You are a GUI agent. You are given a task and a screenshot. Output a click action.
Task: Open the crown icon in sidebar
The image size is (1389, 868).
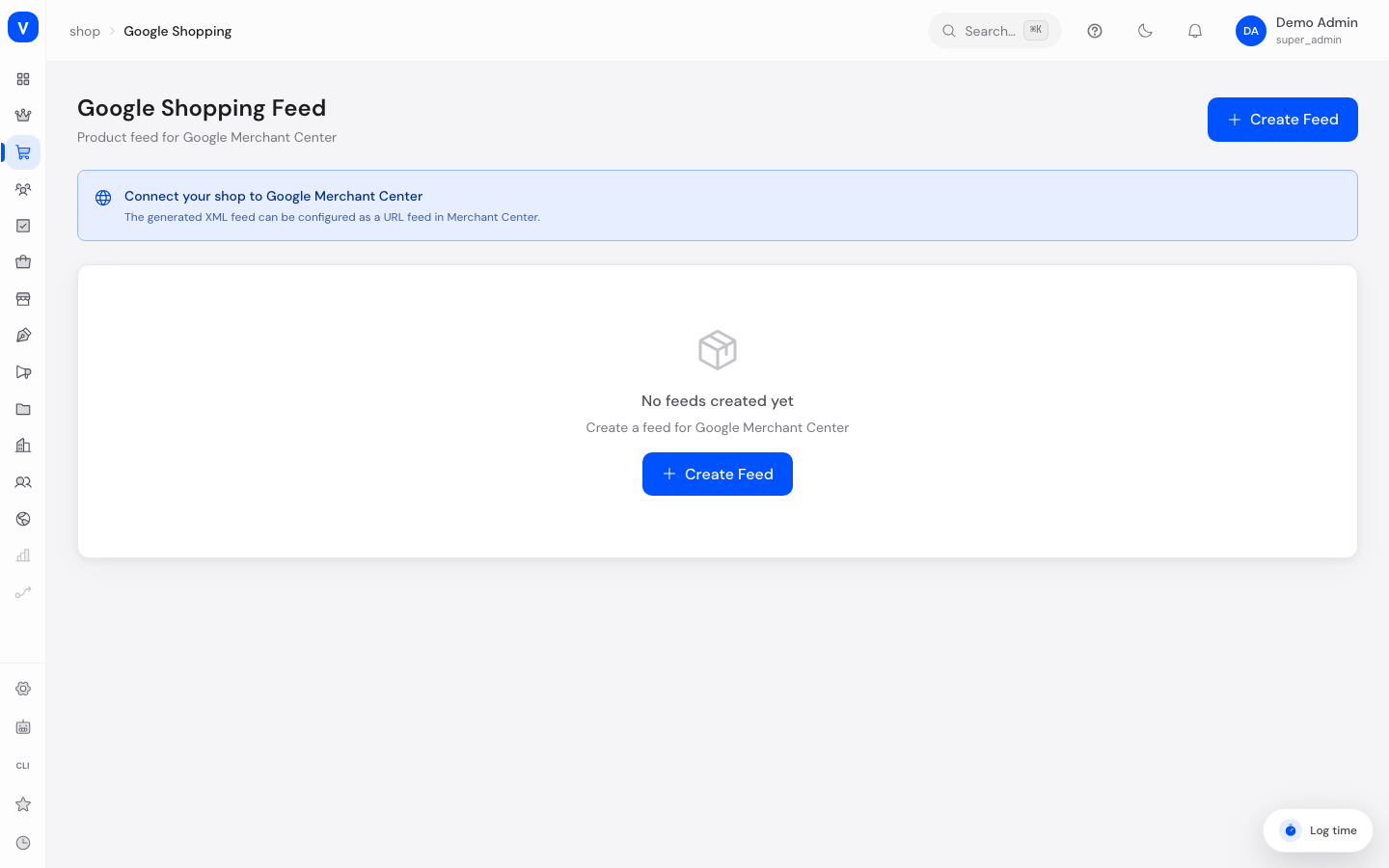pos(23,116)
